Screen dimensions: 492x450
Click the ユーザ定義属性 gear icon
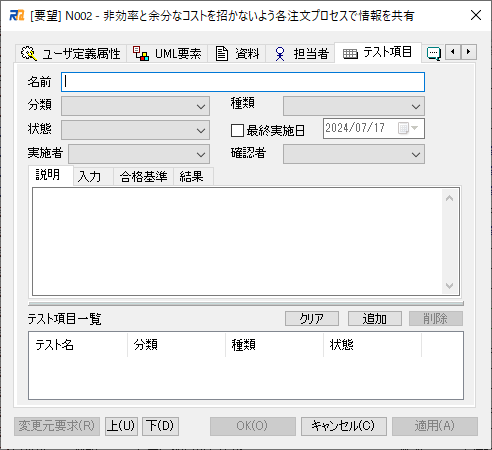click(29, 53)
